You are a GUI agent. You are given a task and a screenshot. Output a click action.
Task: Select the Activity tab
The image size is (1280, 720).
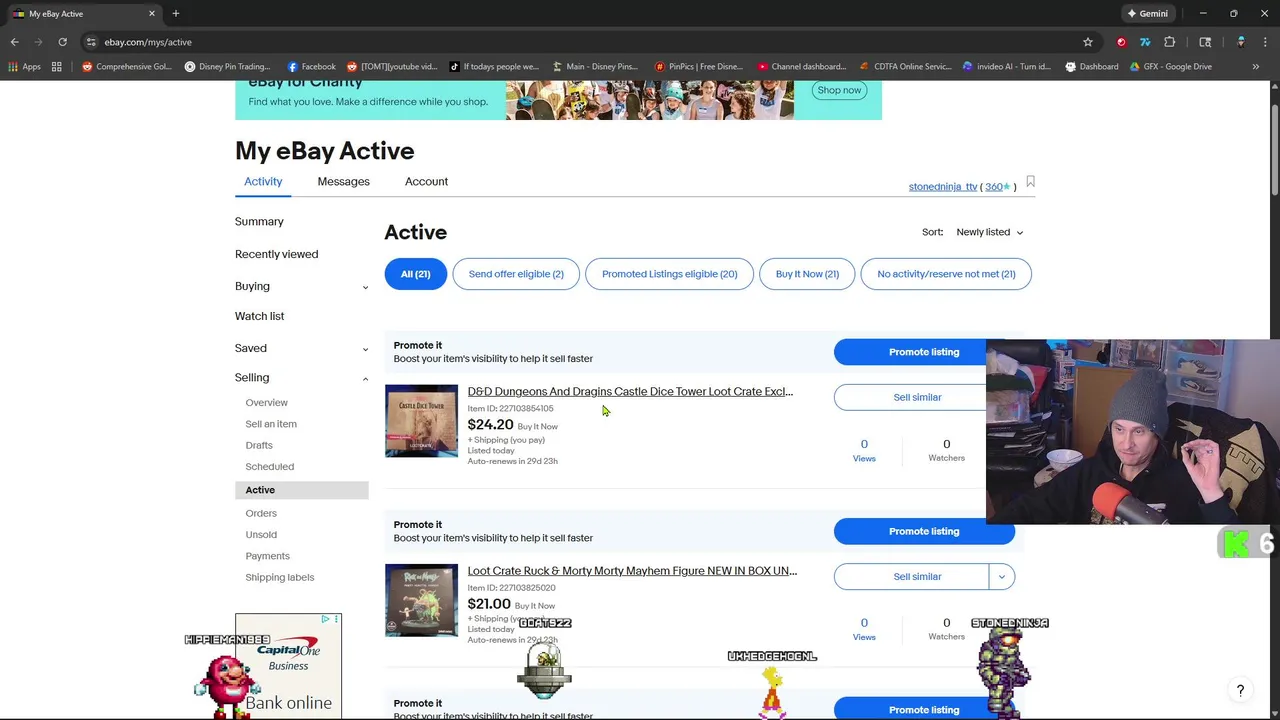click(263, 182)
